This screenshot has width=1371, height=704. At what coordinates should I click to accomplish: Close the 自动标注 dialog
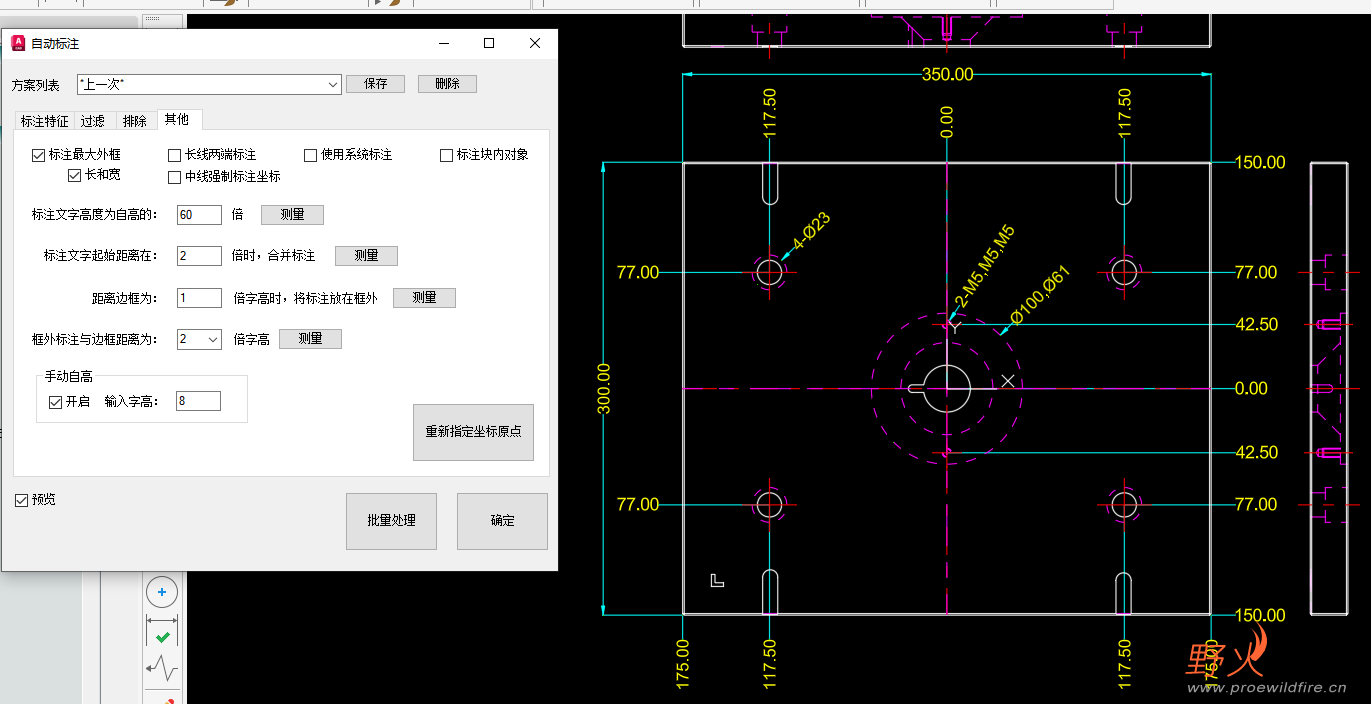click(535, 43)
